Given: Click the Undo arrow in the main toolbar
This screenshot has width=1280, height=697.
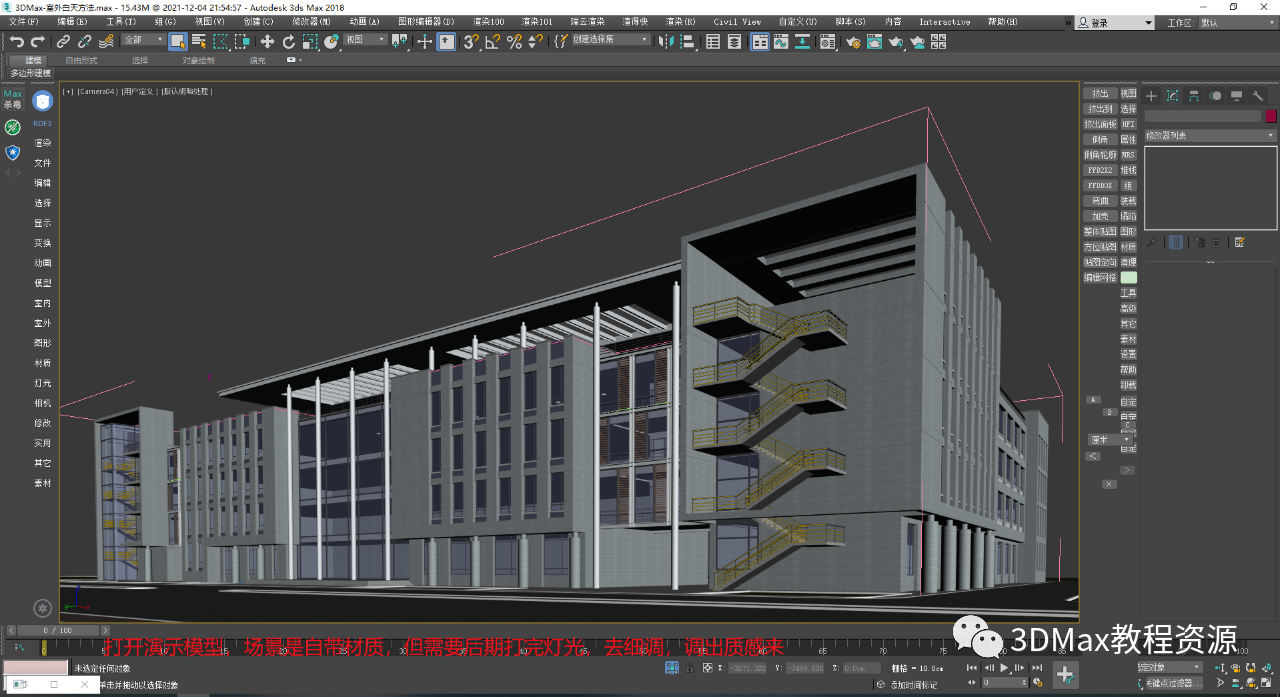Looking at the screenshot, I should pos(17,41).
